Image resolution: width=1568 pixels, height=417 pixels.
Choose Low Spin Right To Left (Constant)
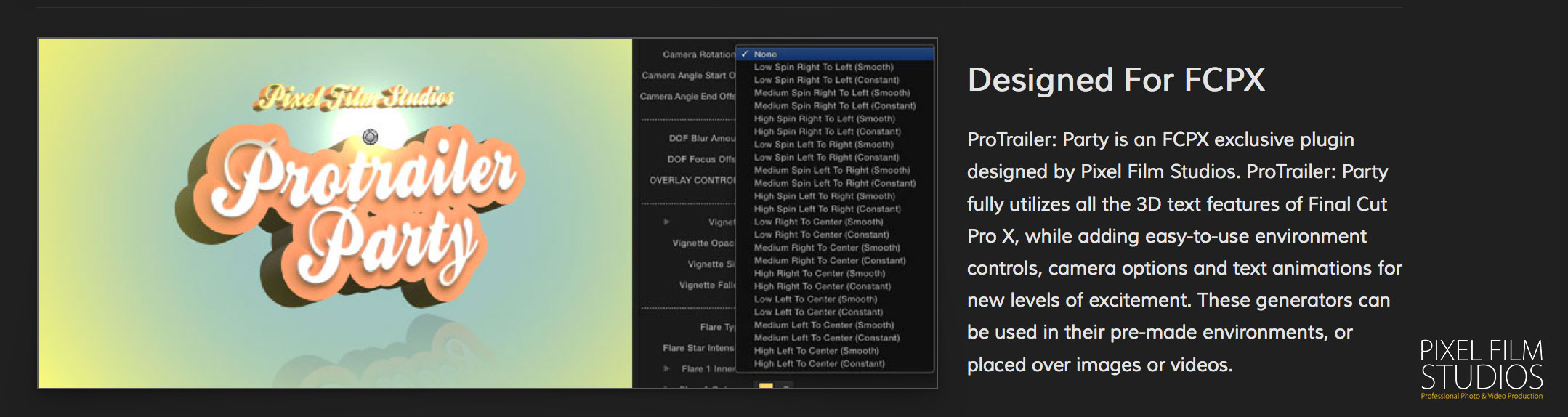click(826, 80)
